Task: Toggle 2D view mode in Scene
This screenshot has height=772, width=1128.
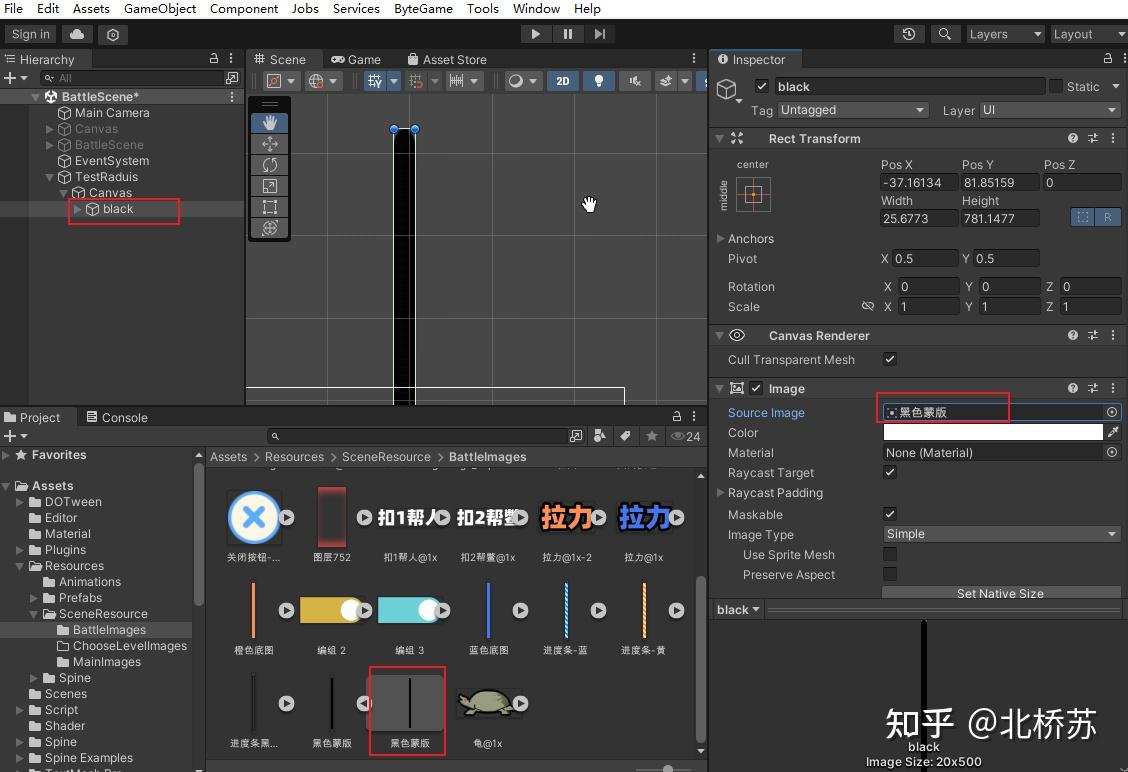Action: click(563, 81)
